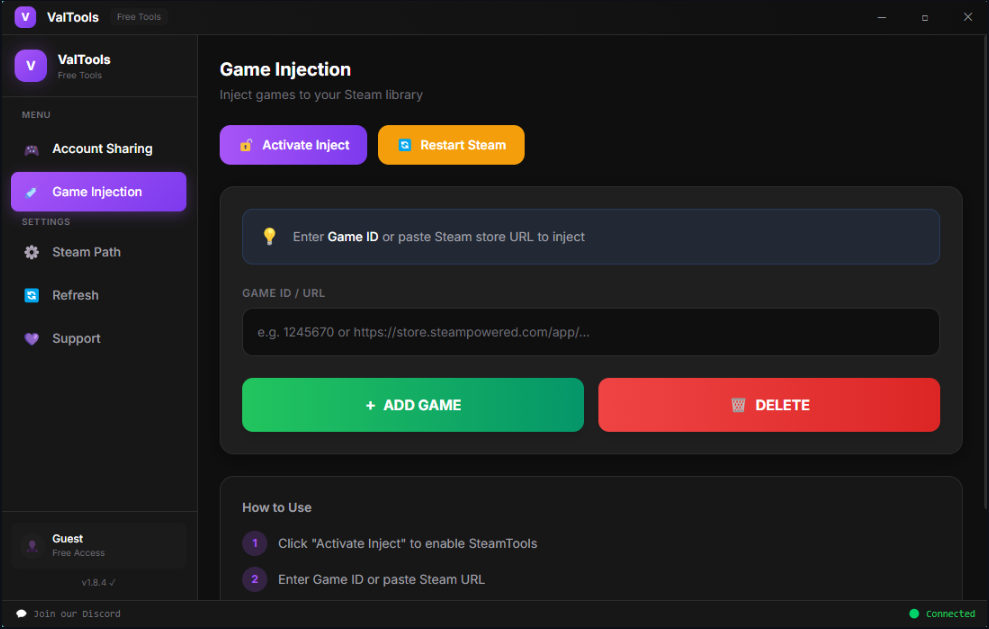Click the Connected status indicator dot

(x=914, y=613)
